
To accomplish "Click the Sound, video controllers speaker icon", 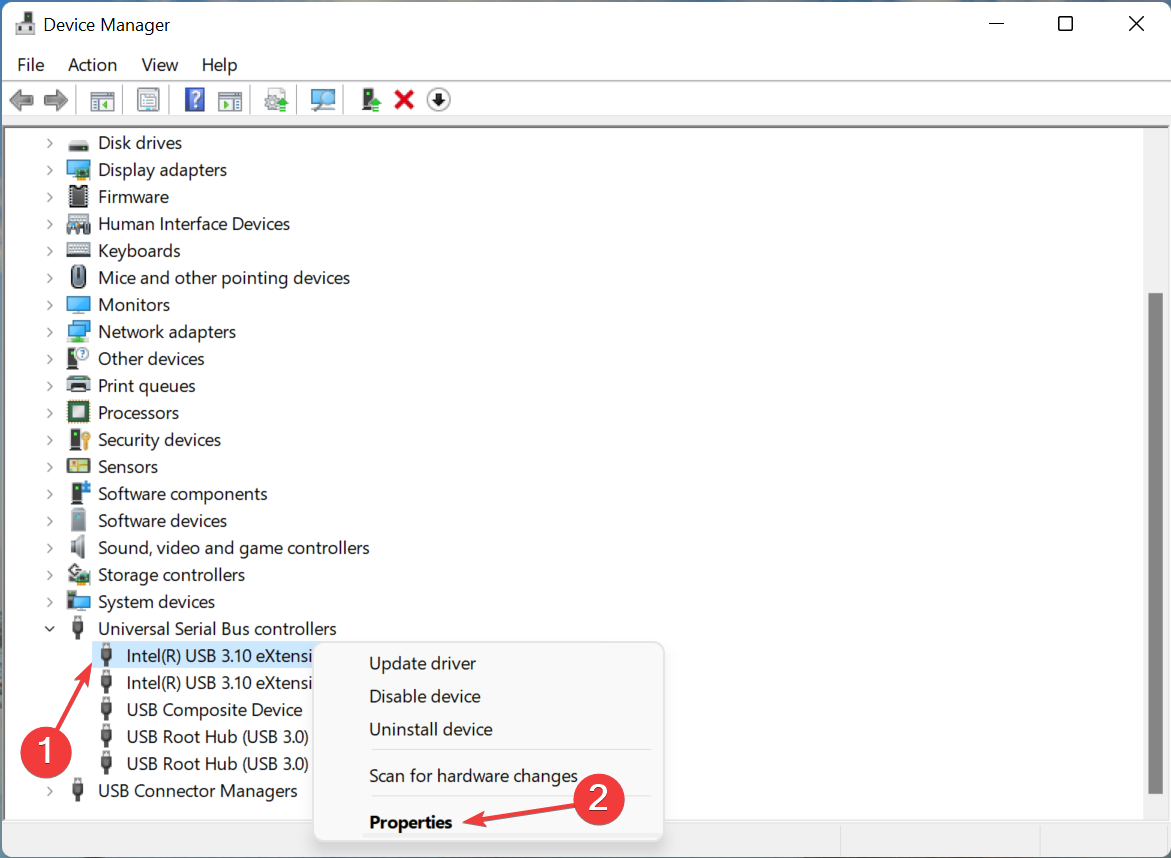I will 78,547.
